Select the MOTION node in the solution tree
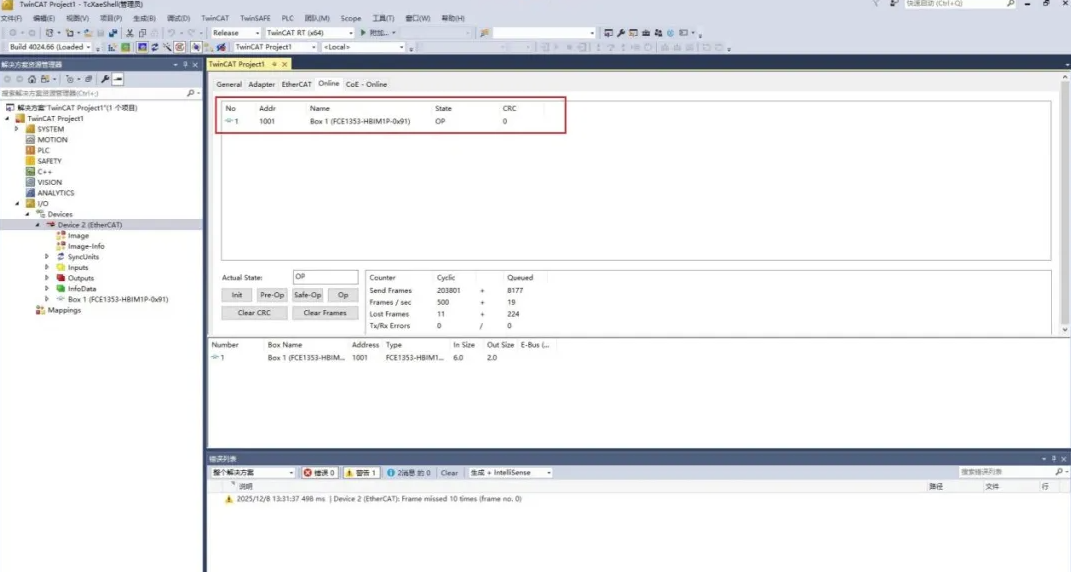Image resolution: width=1071 pixels, height=572 pixels. [52, 139]
